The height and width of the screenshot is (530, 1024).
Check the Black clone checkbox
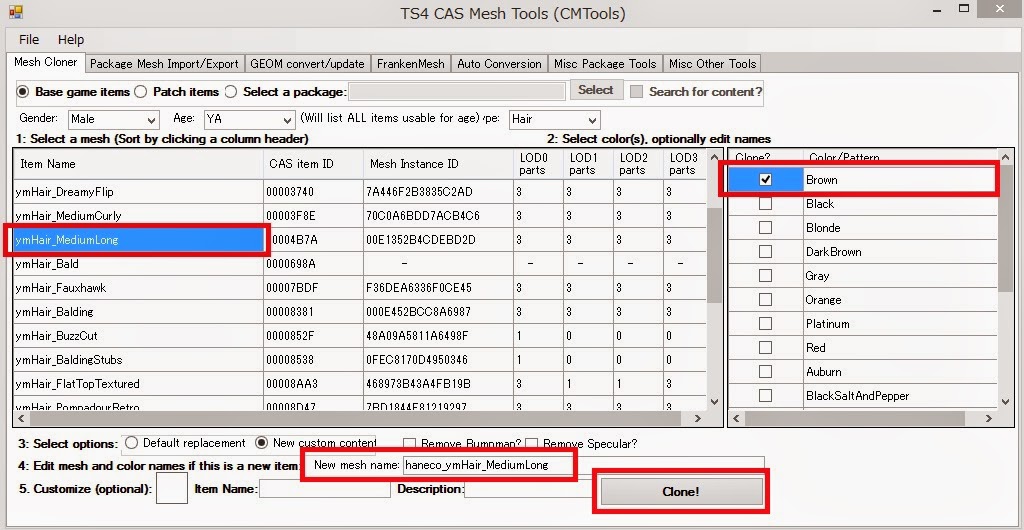click(765, 204)
